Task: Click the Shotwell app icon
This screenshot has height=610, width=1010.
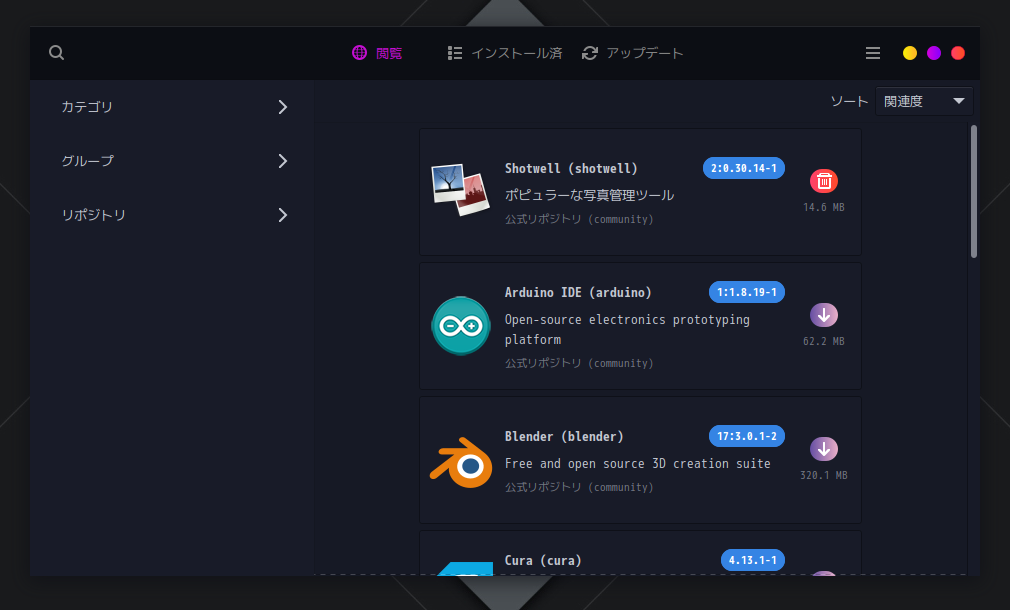Action: pos(461,190)
